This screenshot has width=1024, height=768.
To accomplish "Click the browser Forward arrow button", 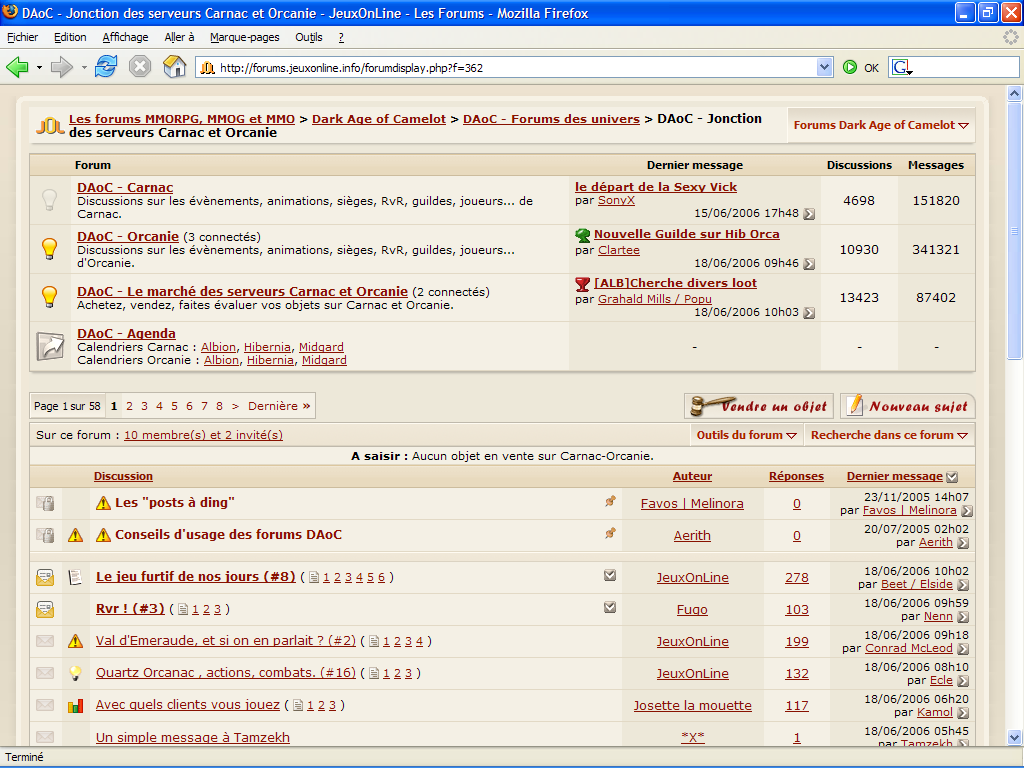I will coord(61,67).
